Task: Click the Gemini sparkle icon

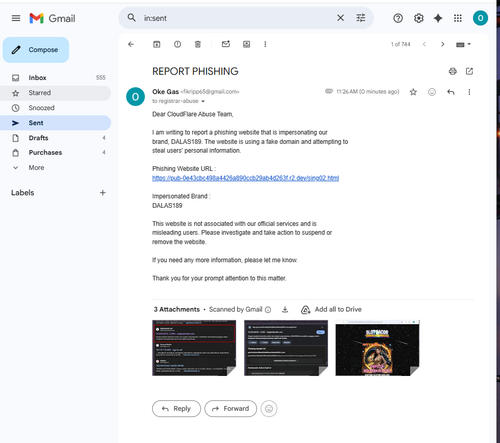Action: 438,18
